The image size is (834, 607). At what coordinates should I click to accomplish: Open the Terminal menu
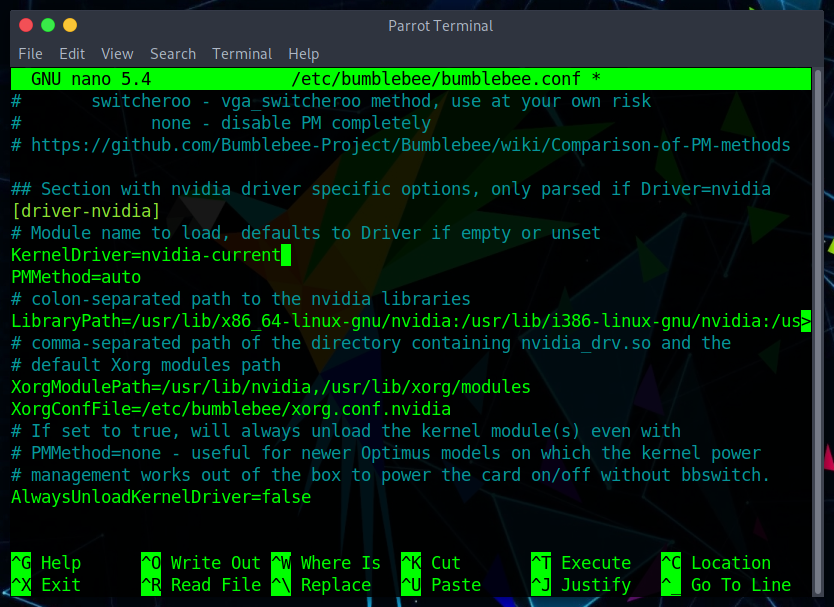[x=242, y=54]
